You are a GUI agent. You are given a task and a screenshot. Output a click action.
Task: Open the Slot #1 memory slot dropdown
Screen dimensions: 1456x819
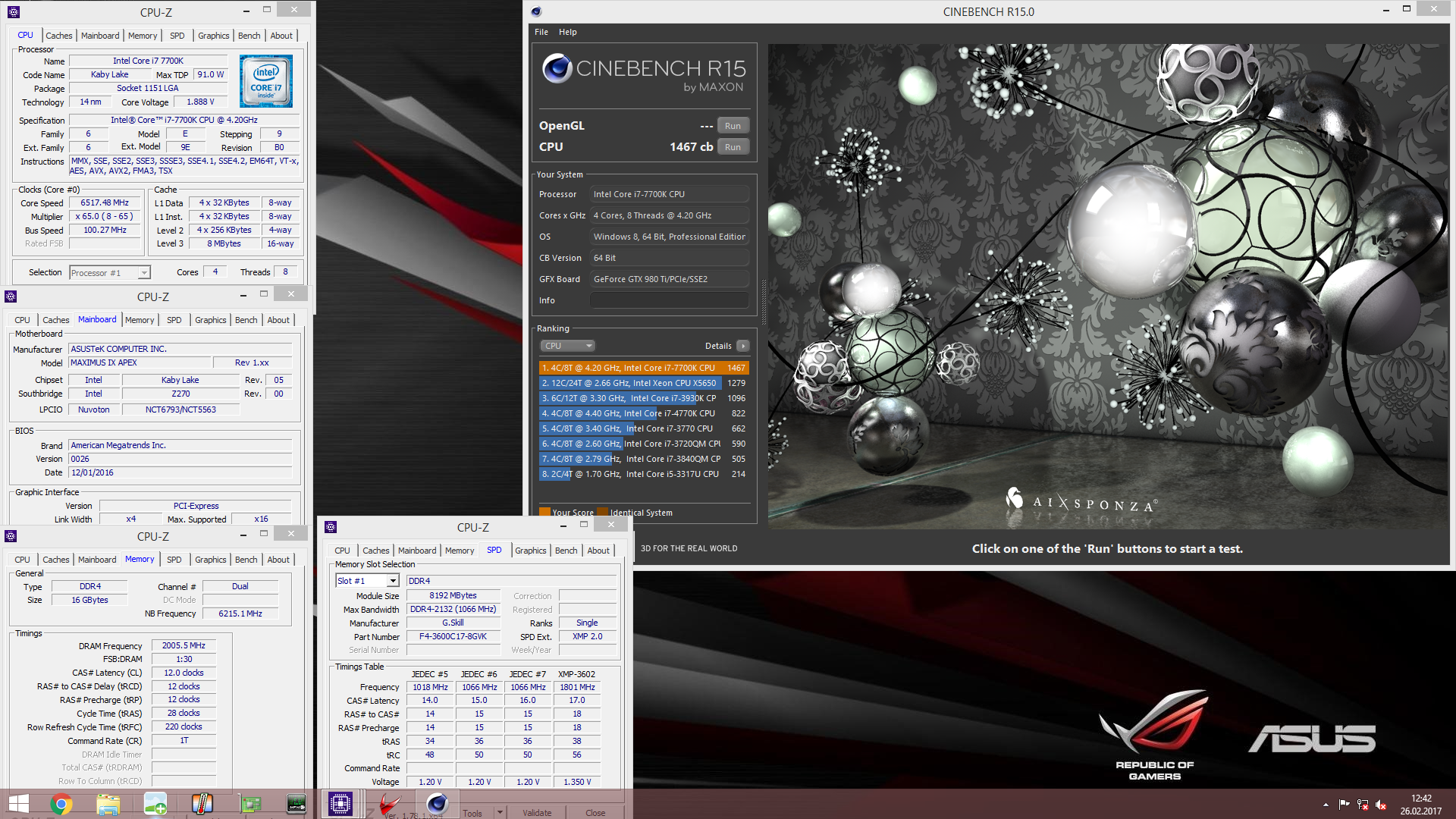367,581
